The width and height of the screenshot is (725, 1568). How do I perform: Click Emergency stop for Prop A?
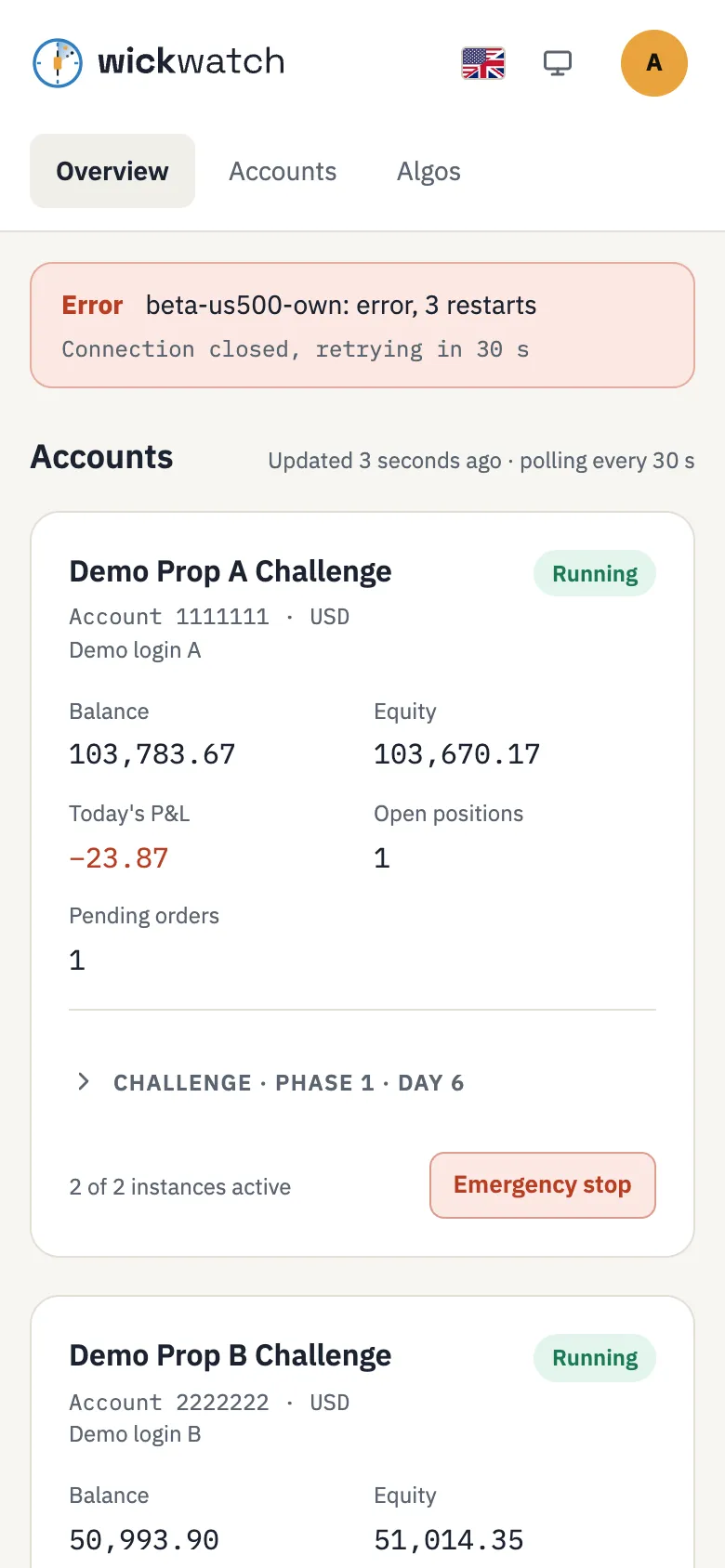click(543, 1185)
